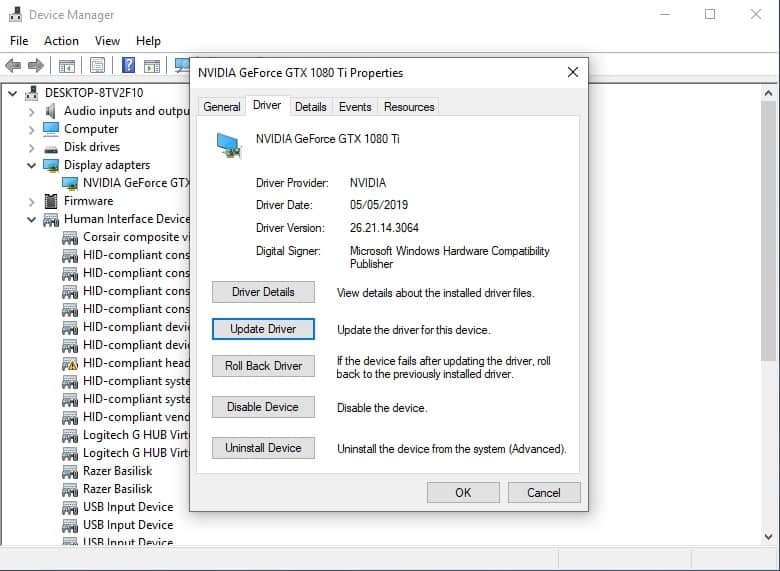780x571 pixels.
Task: Click the Show/Hide console tree icon
Action: [67, 66]
